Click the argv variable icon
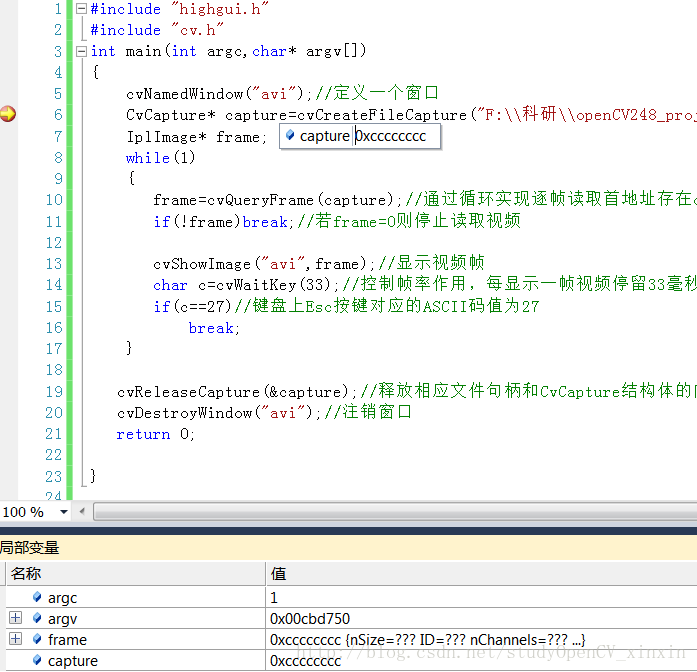This screenshot has height=672, width=697. click(x=37, y=618)
